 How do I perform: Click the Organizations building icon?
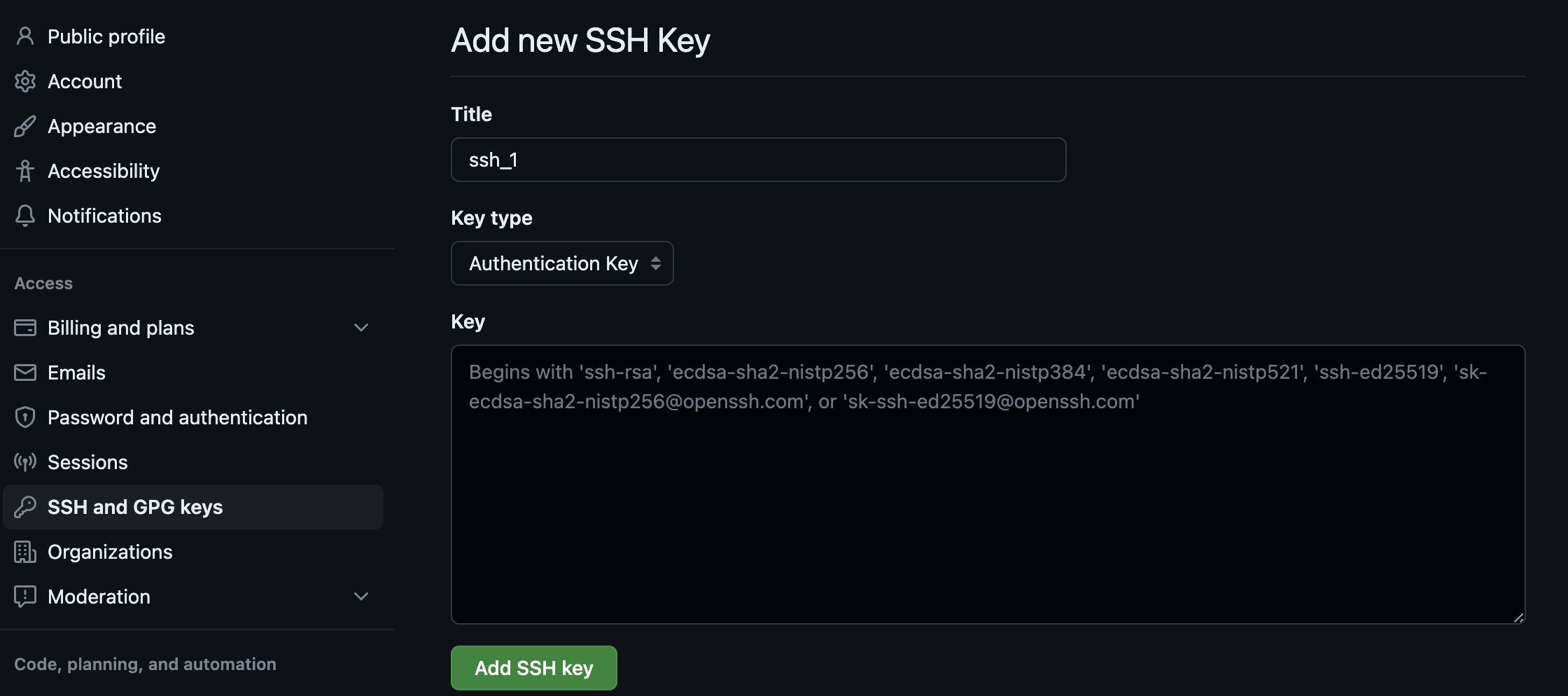25,552
